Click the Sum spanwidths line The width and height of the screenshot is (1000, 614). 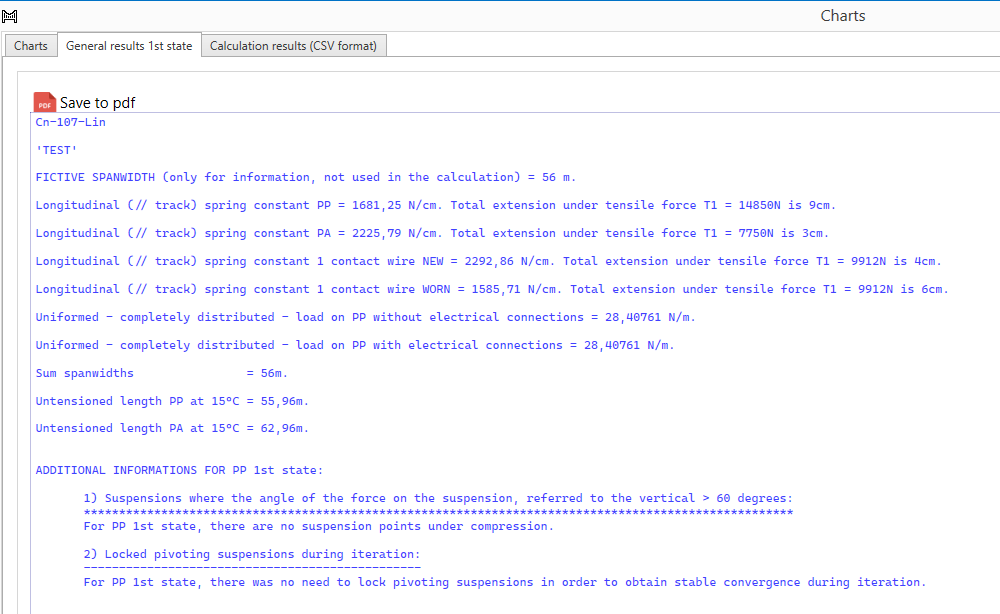pos(161,373)
